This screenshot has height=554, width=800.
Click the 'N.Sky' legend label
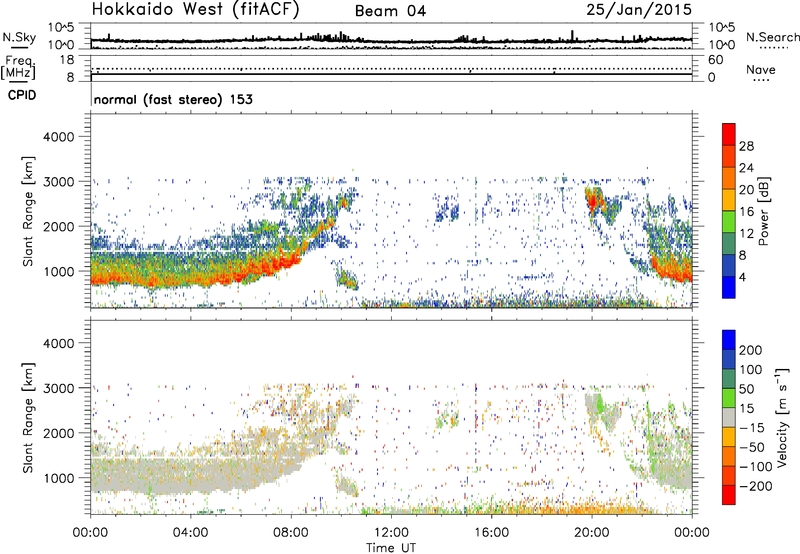[x=19, y=37]
